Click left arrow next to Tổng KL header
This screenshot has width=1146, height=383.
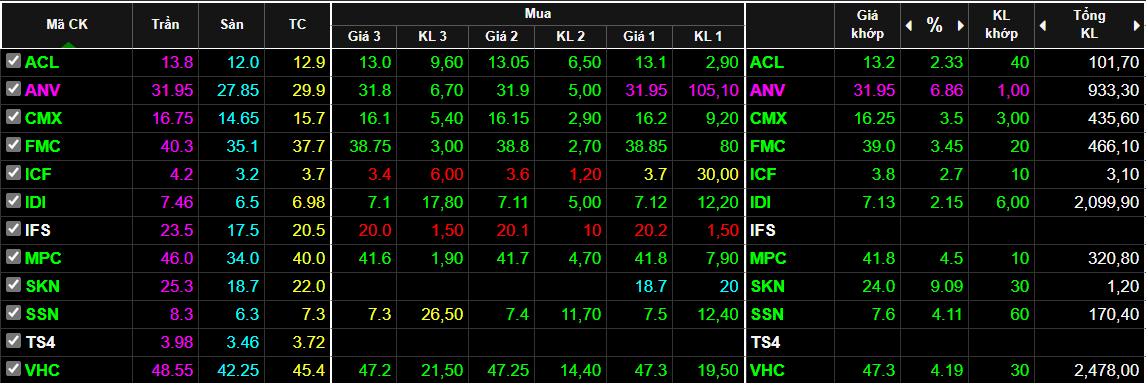pyautogui.click(x=1043, y=26)
